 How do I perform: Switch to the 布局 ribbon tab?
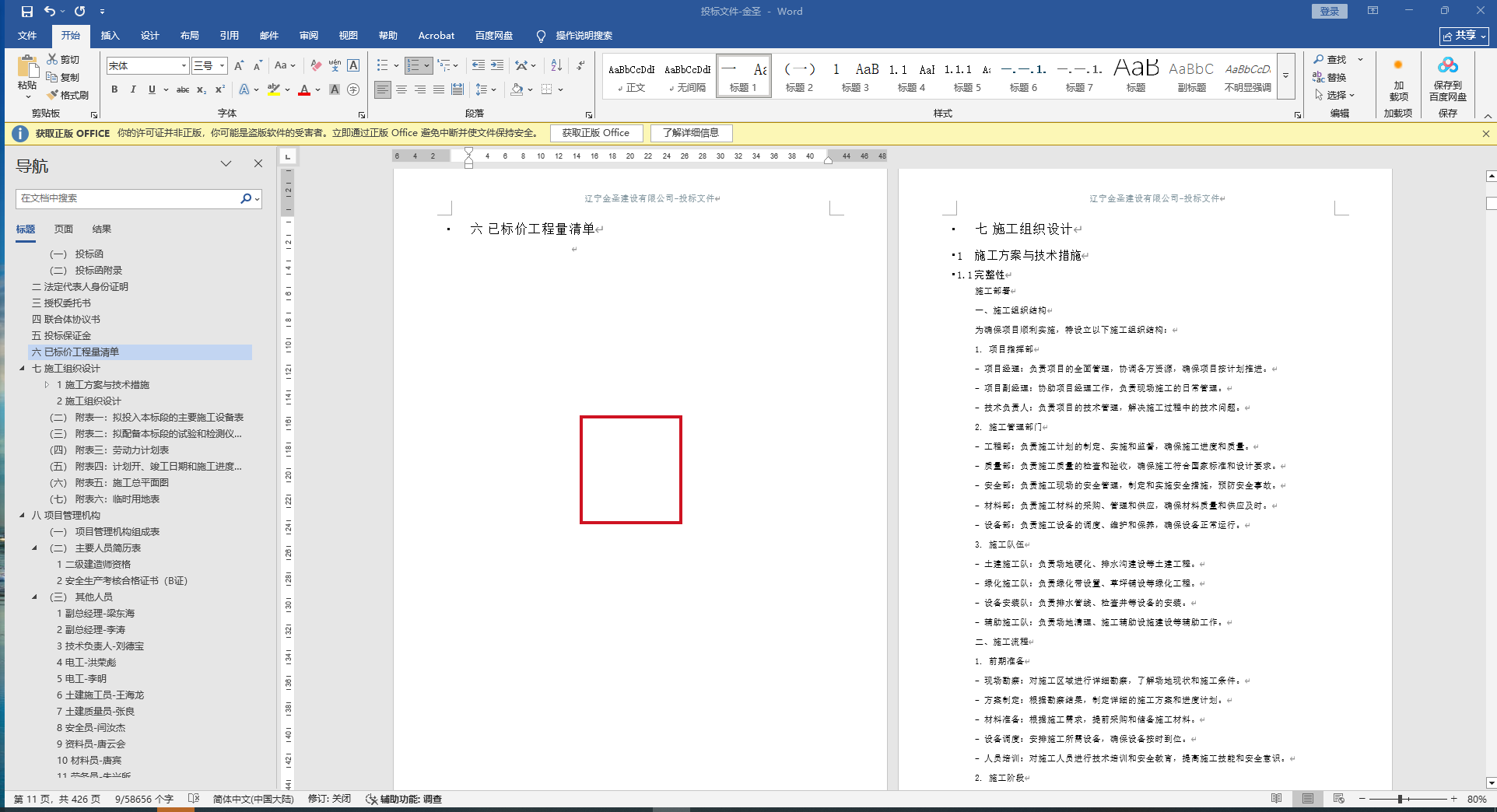(189, 36)
